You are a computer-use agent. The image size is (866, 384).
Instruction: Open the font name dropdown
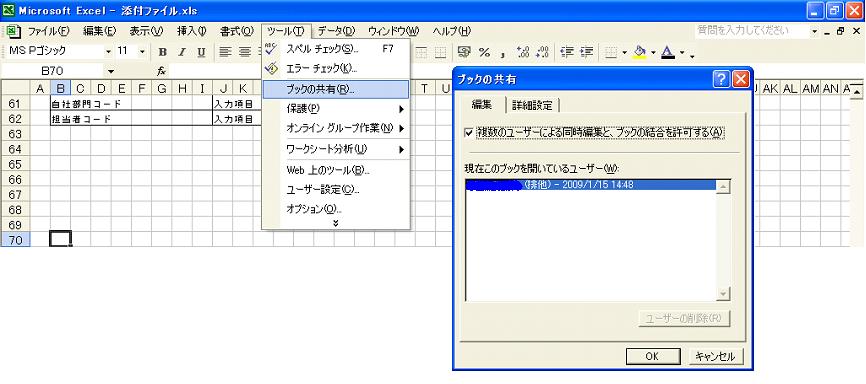108,52
